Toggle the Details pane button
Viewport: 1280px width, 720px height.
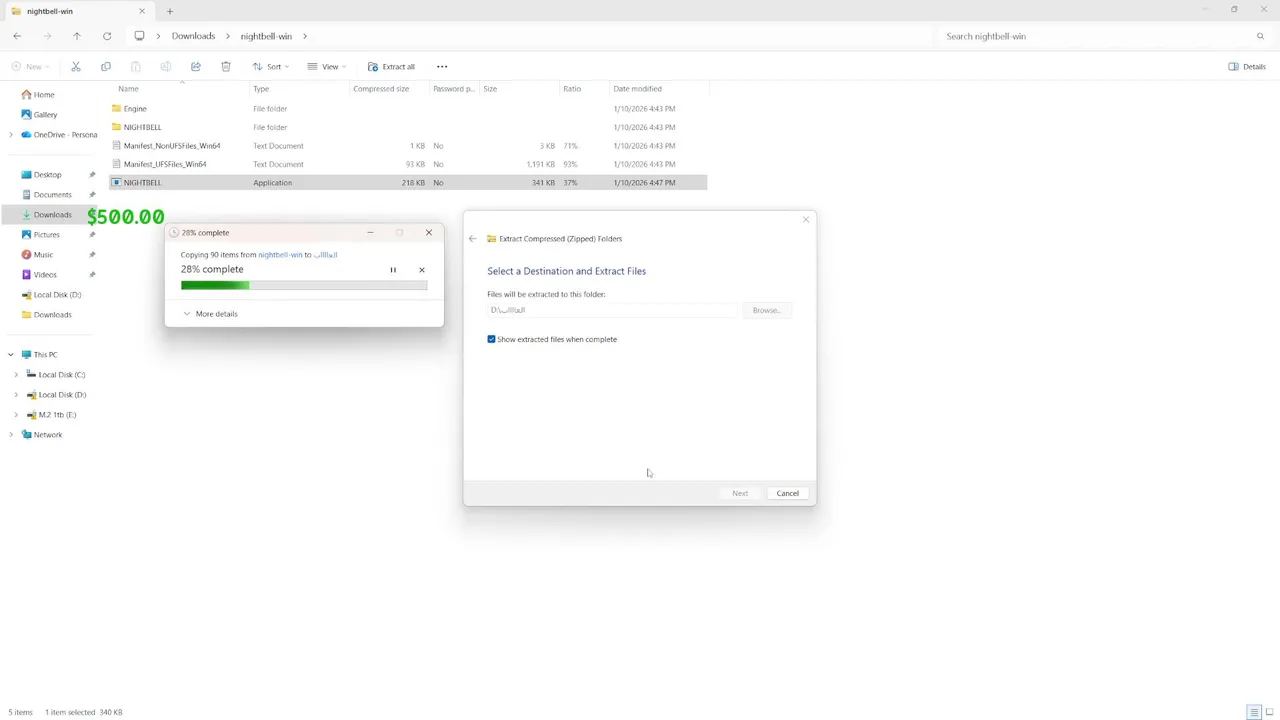(x=1247, y=67)
